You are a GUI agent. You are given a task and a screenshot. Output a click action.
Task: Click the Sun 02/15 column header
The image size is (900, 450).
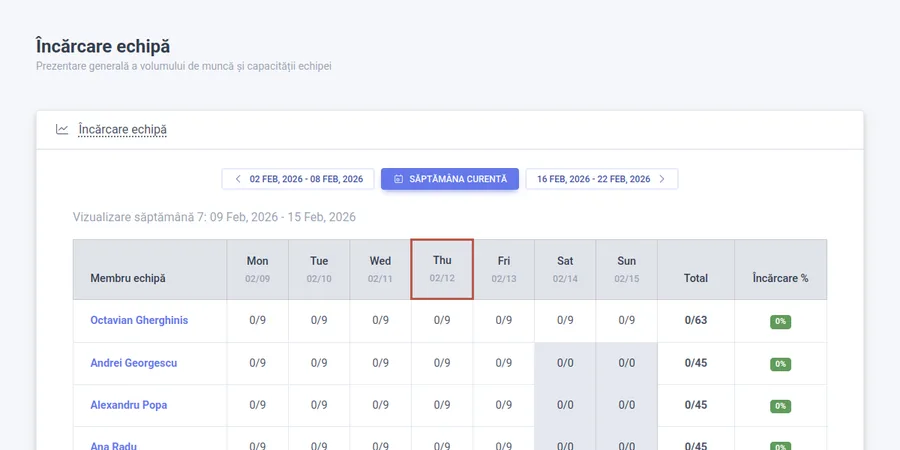pyautogui.click(x=627, y=269)
